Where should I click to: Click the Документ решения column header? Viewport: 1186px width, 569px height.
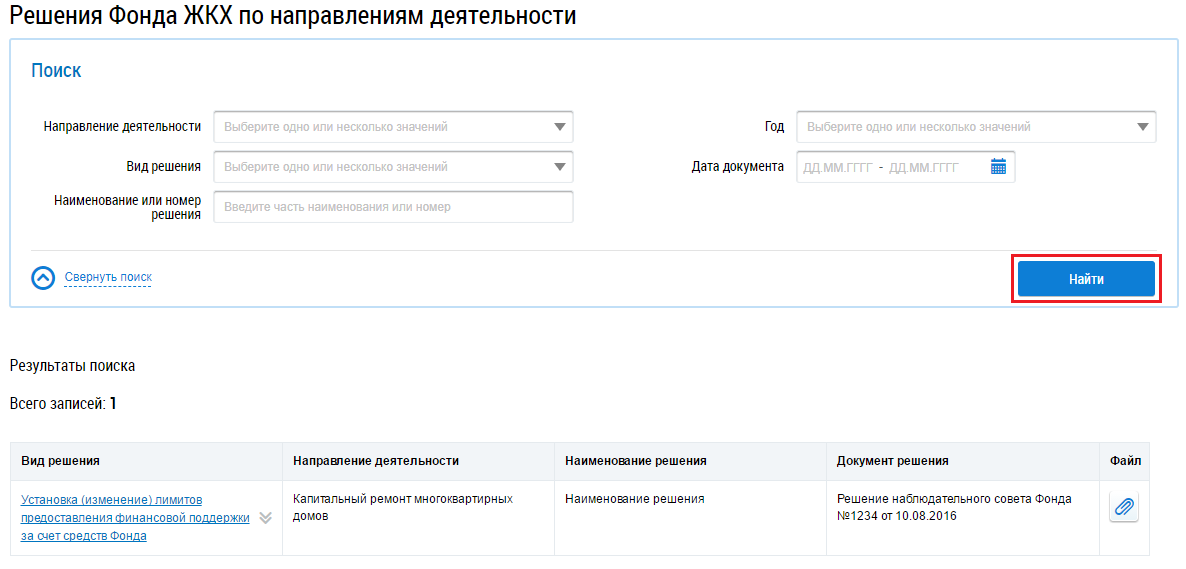click(893, 461)
